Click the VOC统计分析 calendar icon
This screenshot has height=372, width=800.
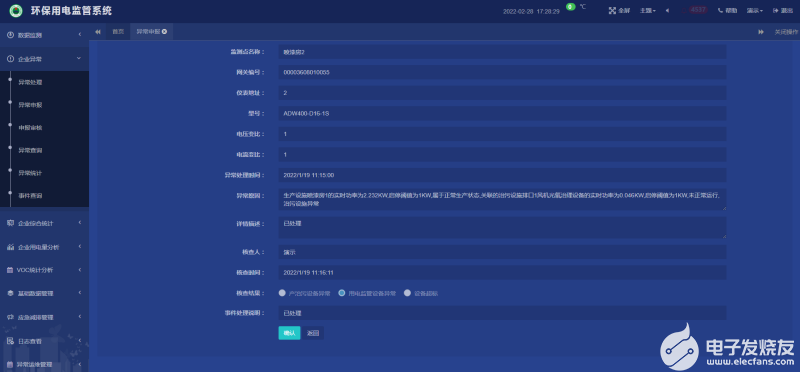tap(10, 270)
